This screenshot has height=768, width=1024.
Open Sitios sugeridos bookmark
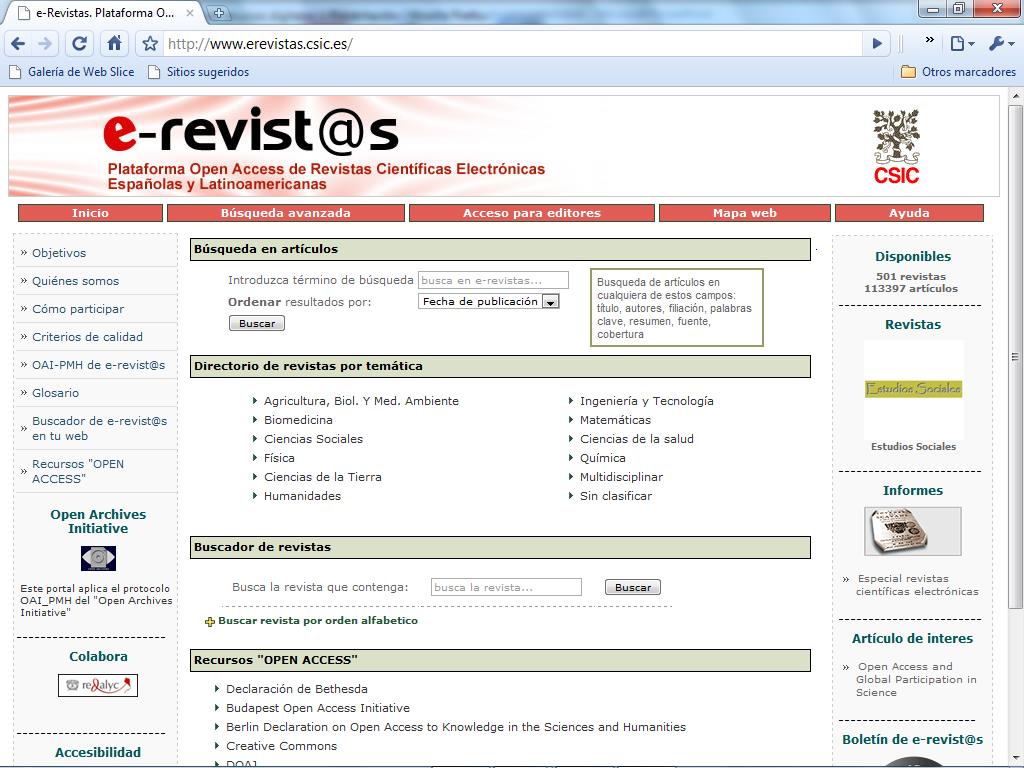click(199, 72)
